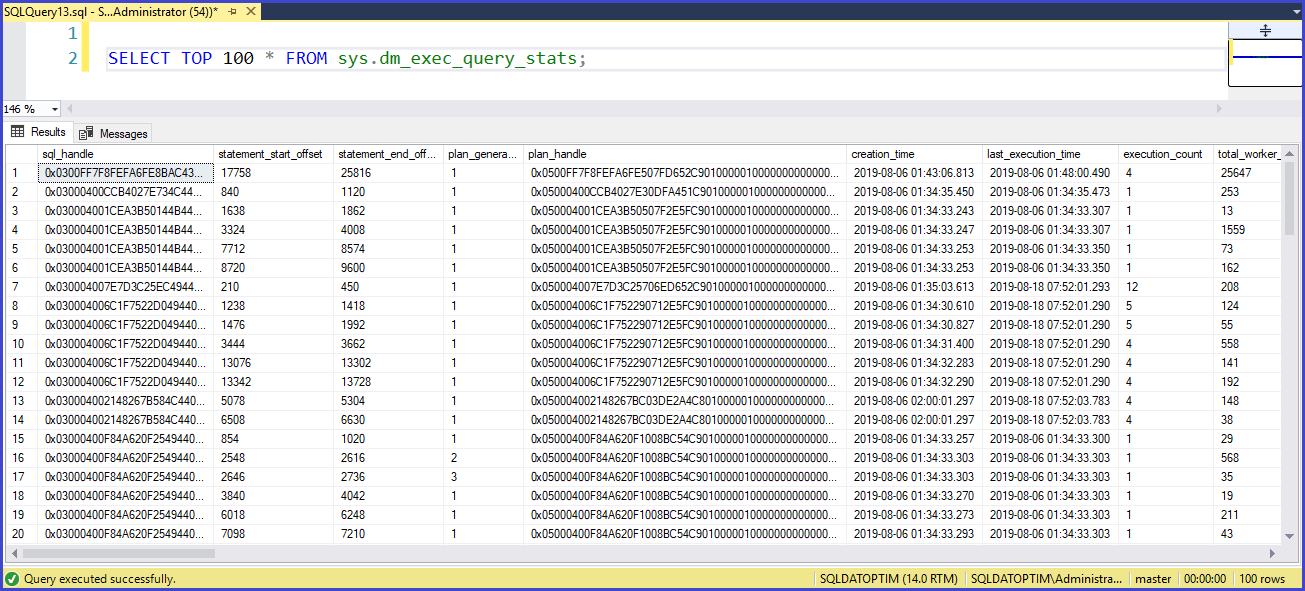Switch to the Messages tab
The width and height of the screenshot is (1305, 591).
point(113,132)
